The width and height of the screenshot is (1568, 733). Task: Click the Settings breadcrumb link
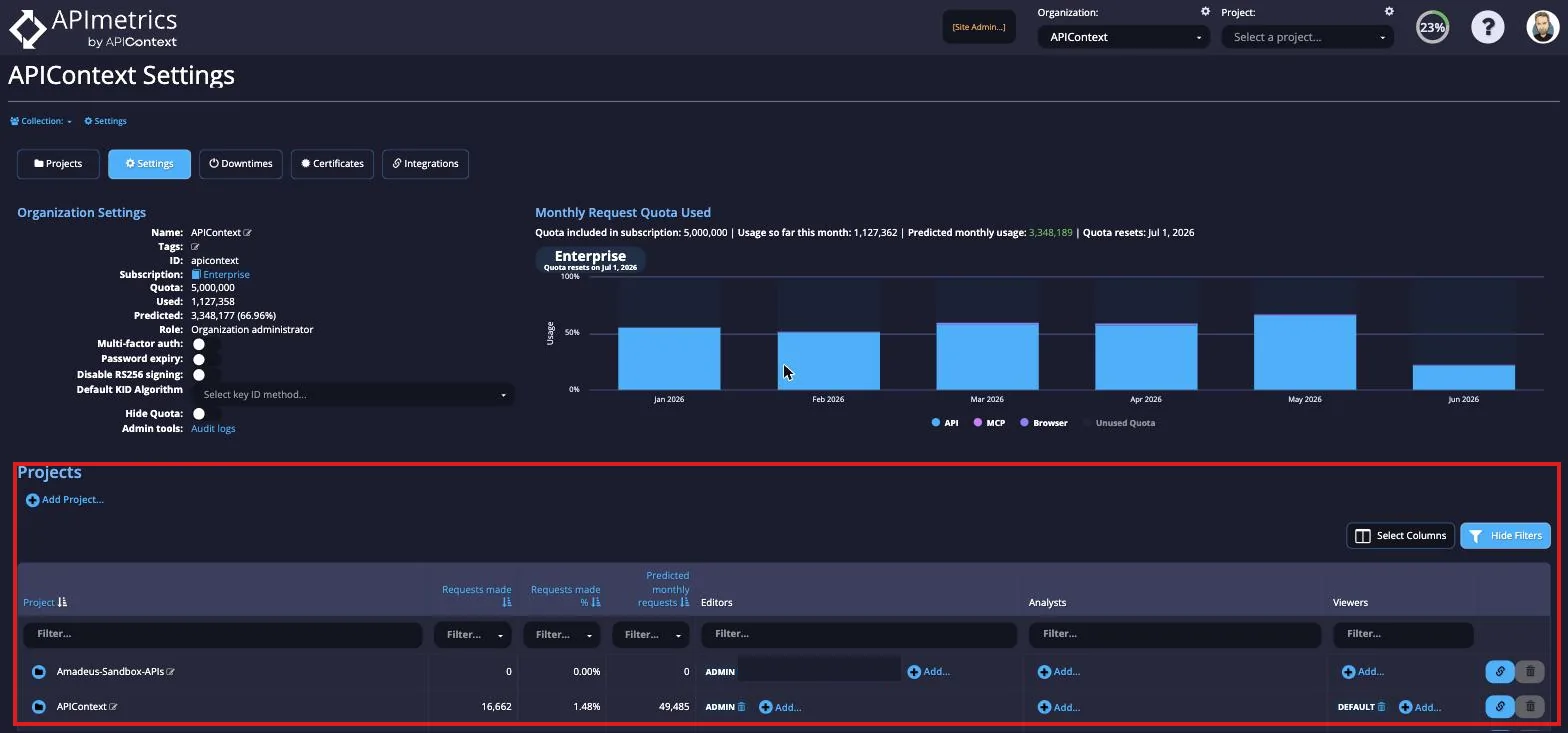[105, 121]
